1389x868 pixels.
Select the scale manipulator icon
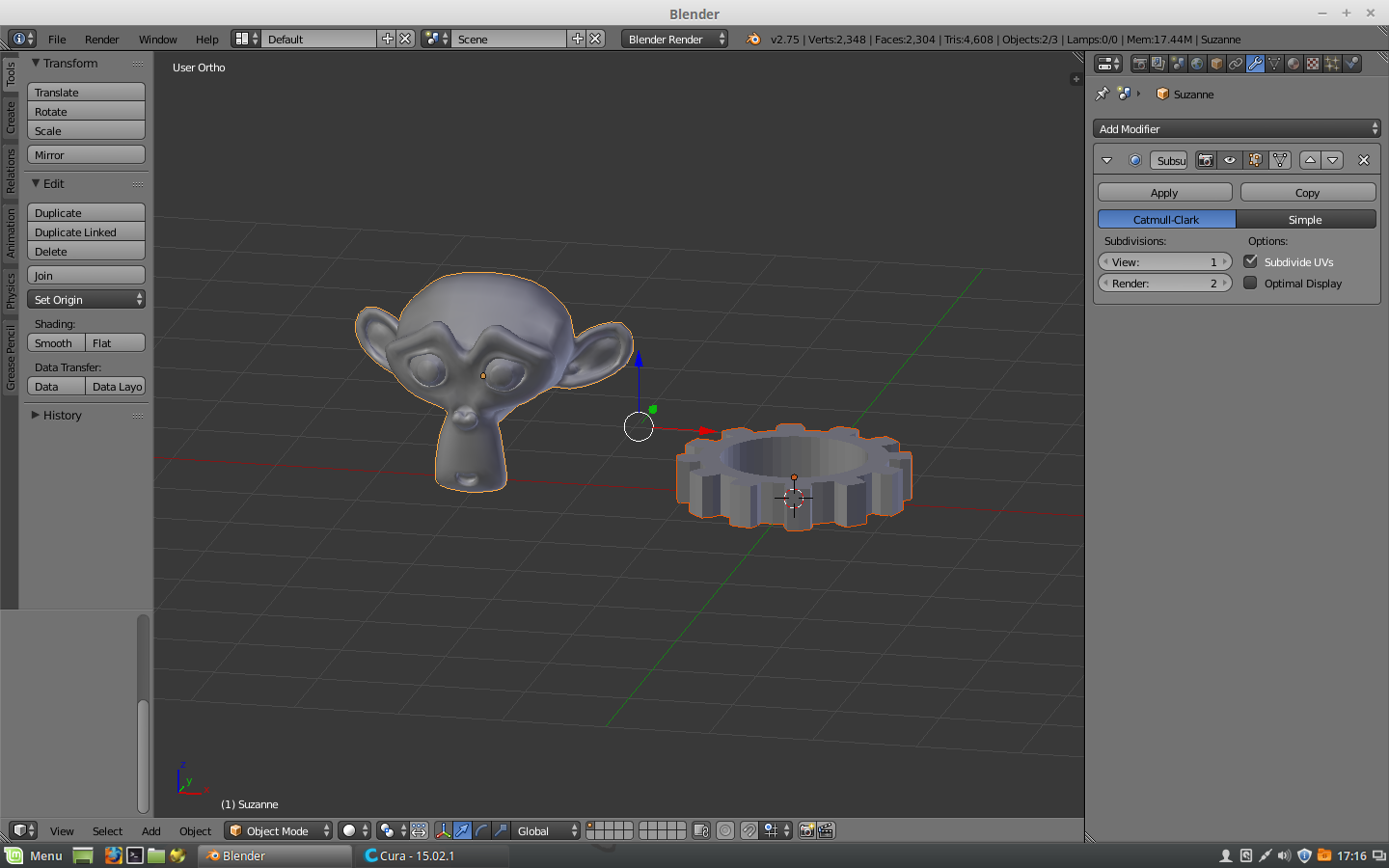click(x=501, y=830)
